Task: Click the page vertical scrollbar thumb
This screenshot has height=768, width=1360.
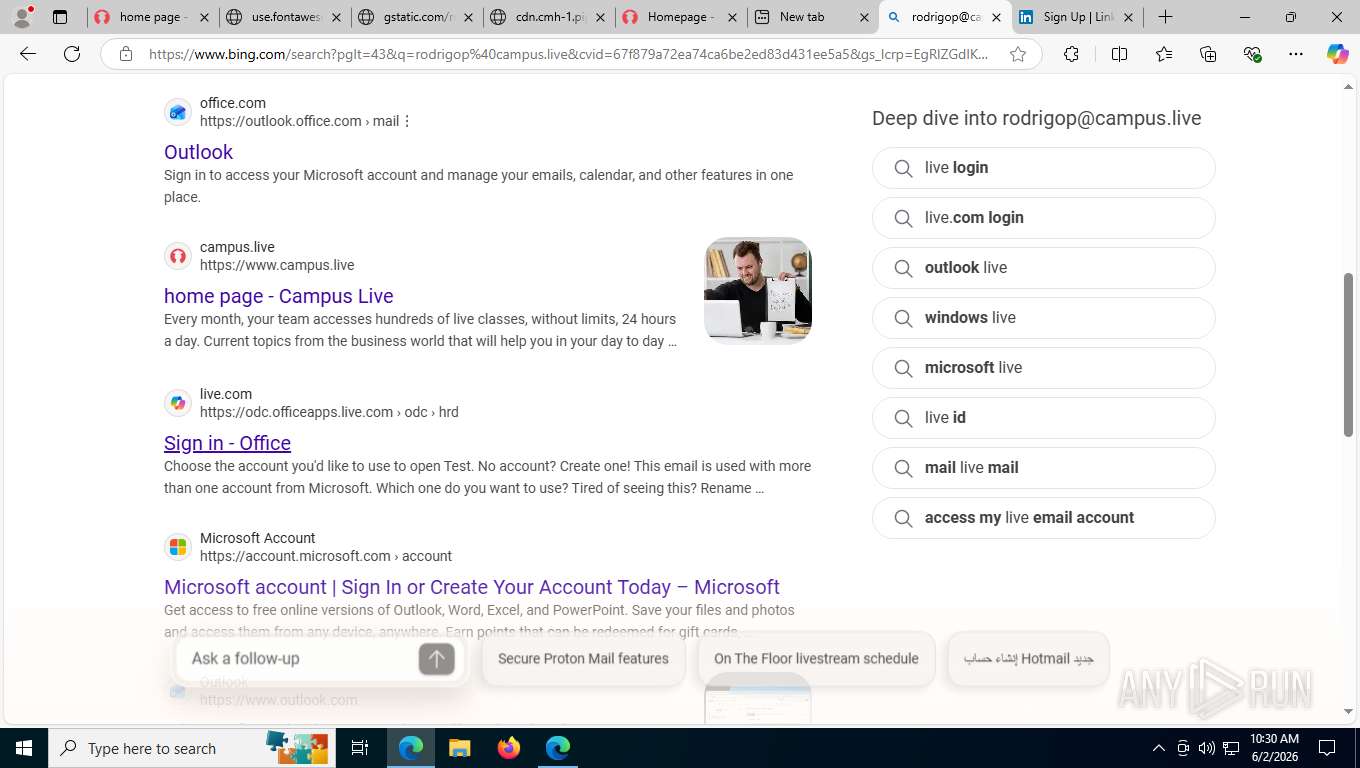Action: [1348, 354]
